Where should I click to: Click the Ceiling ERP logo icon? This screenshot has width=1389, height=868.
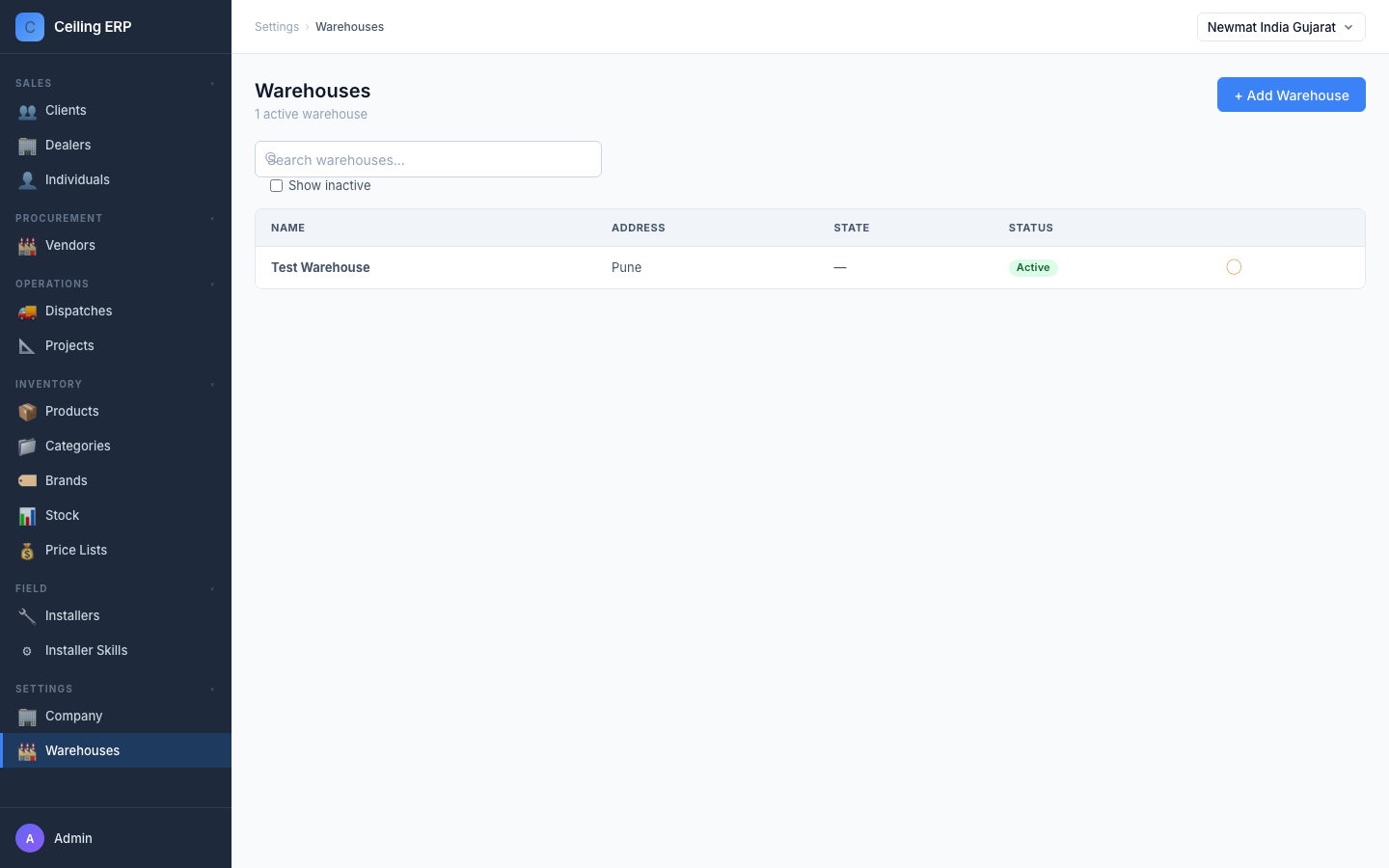(30, 27)
